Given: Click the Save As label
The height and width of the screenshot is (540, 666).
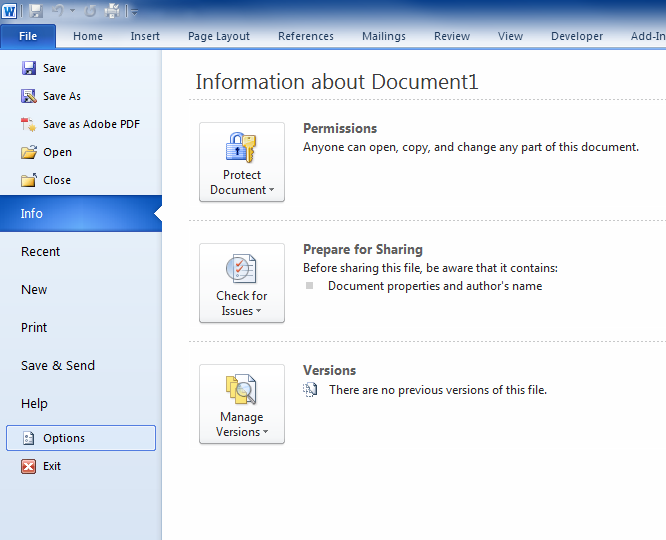Looking at the screenshot, I should click(x=62, y=96).
